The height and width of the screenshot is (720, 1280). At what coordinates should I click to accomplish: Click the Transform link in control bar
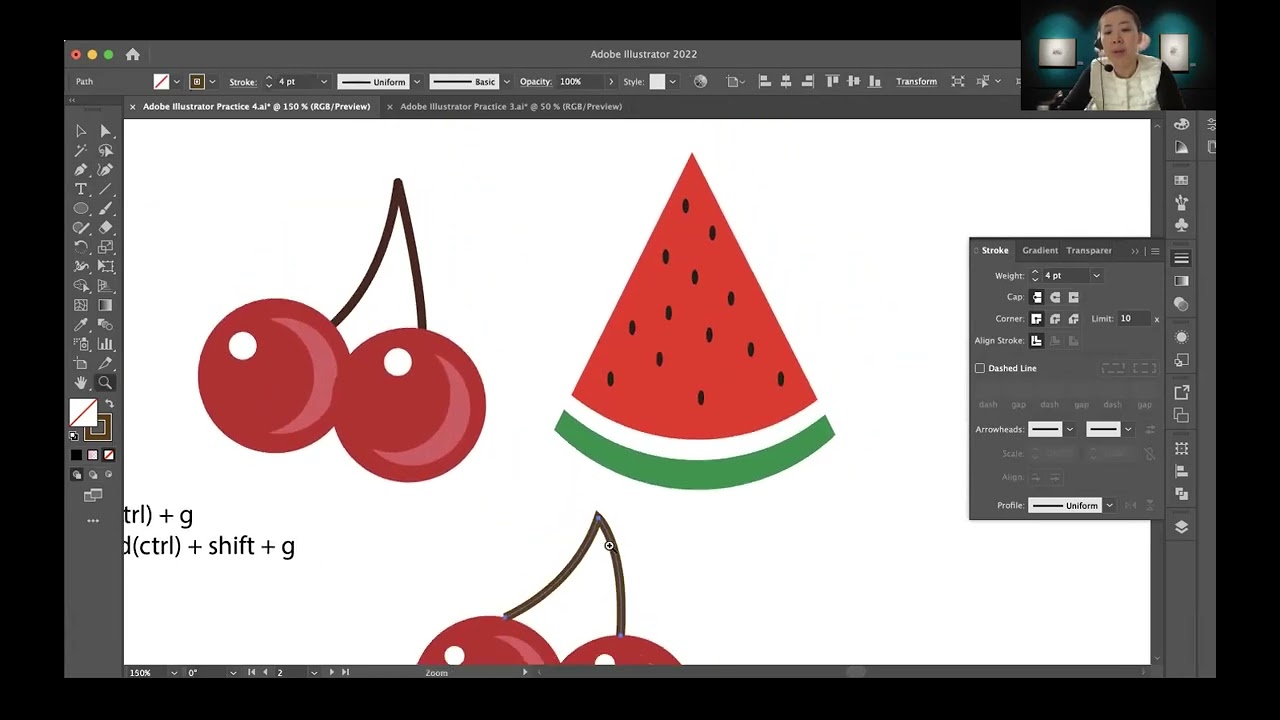[916, 82]
